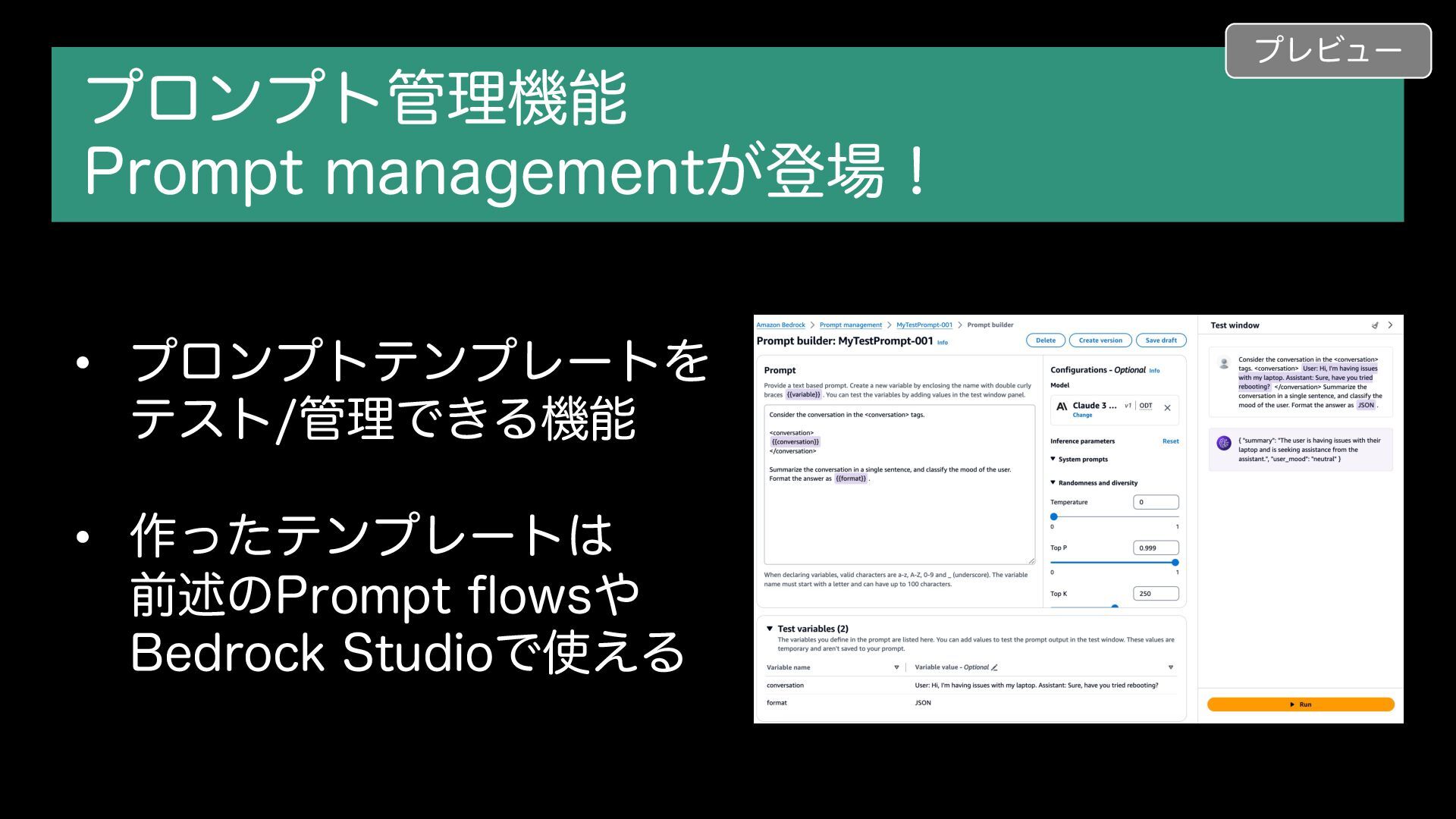This screenshot has height=819, width=1456.
Task: Collapse Test window with chevron arrow
Action: point(1390,325)
